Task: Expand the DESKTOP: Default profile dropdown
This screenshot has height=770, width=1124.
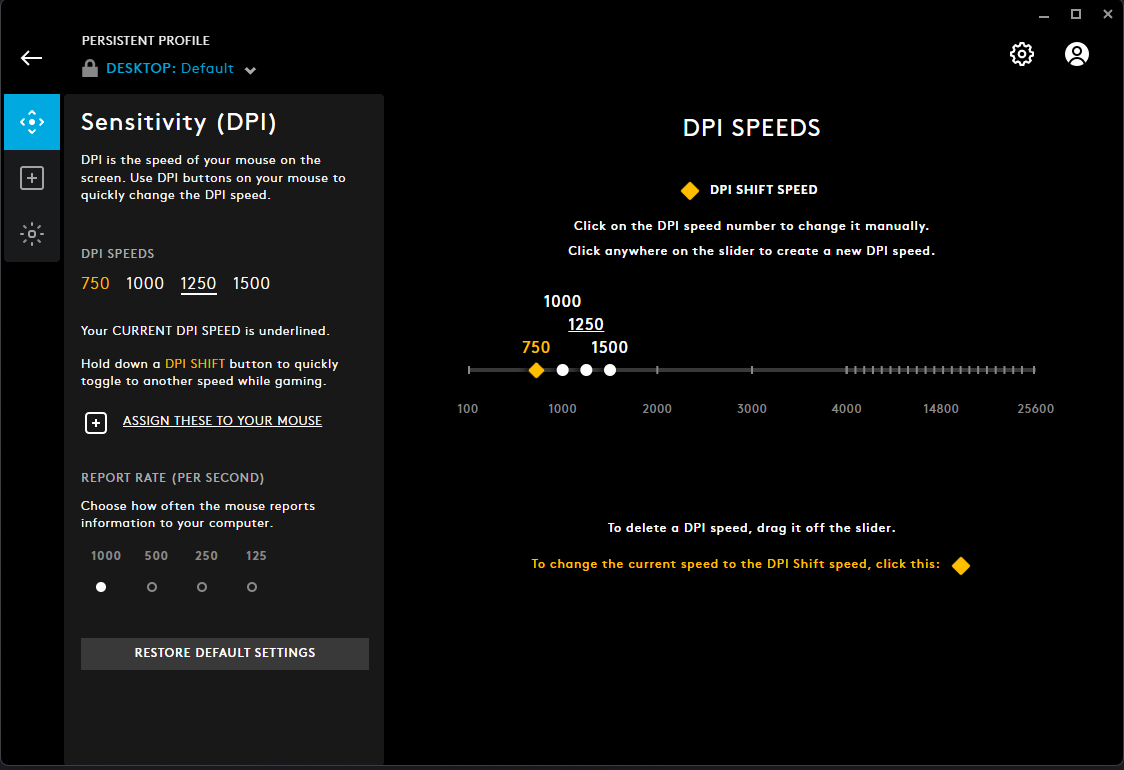Action: coord(250,70)
